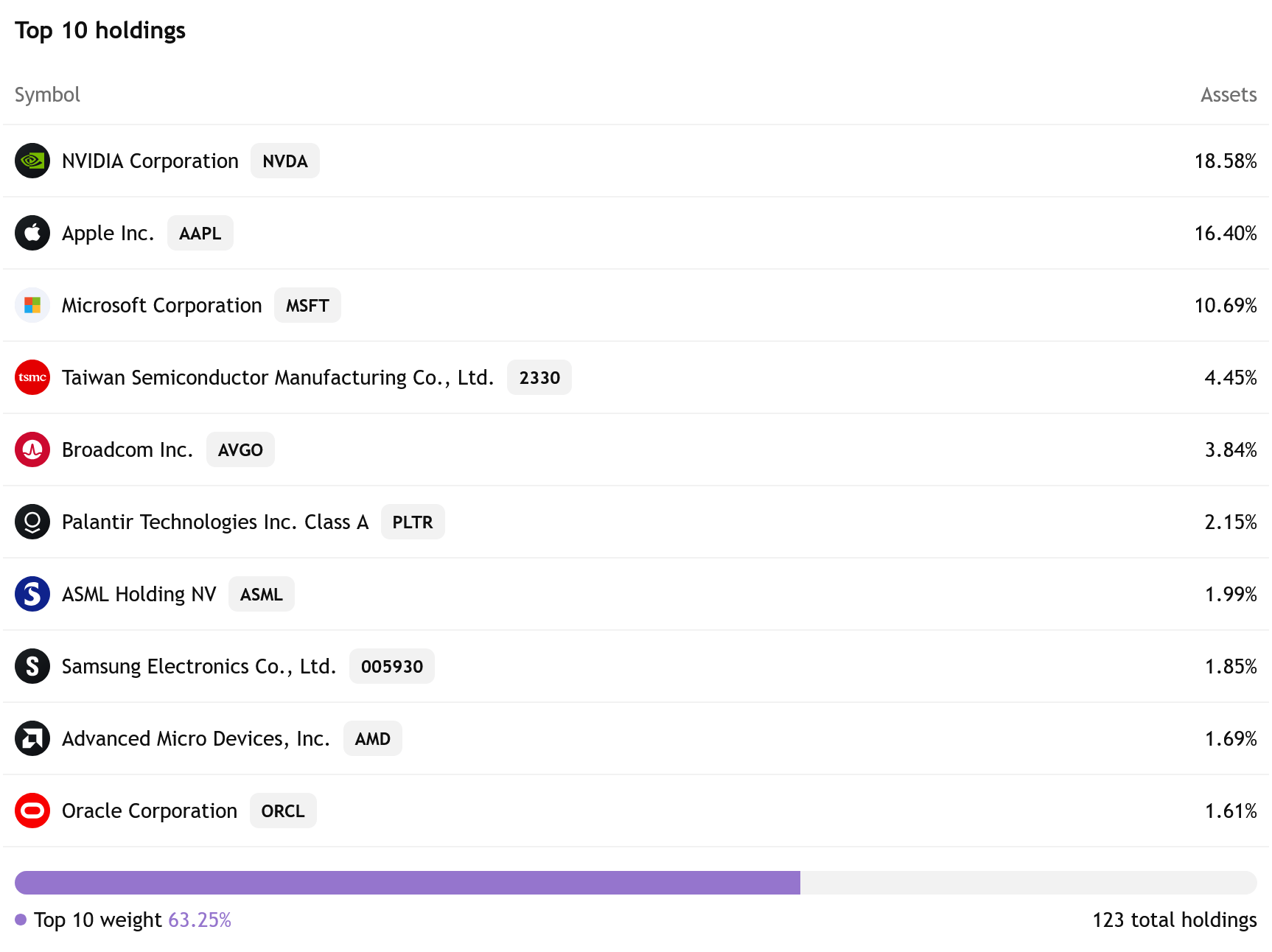
Task: Open the Taiwan Semiconductor Manufacturing Co. link
Action: pos(277,377)
